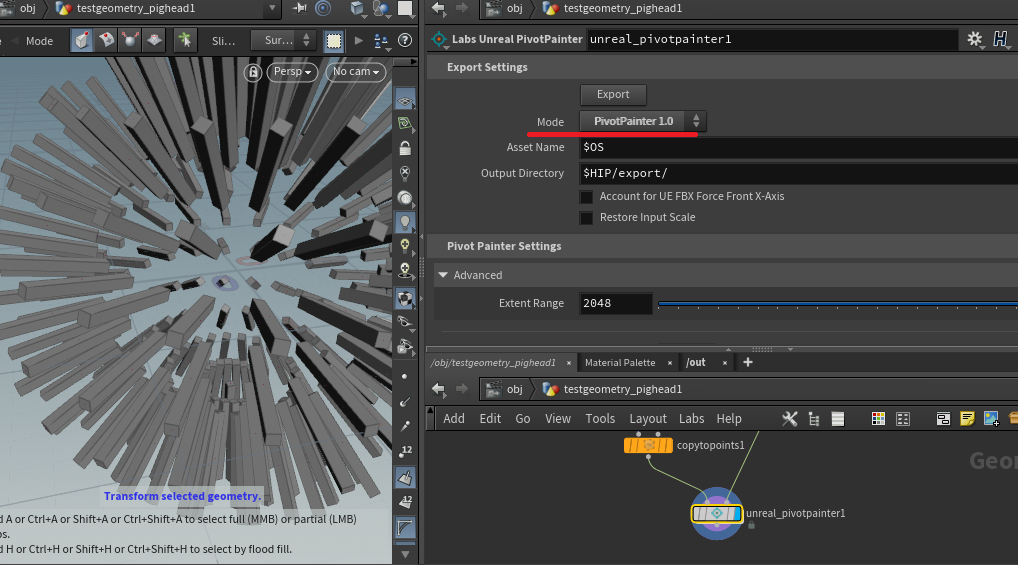Open the viewer group selection options
The image size is (1018, 565).
pyautogui.click(x=382, y=42)
